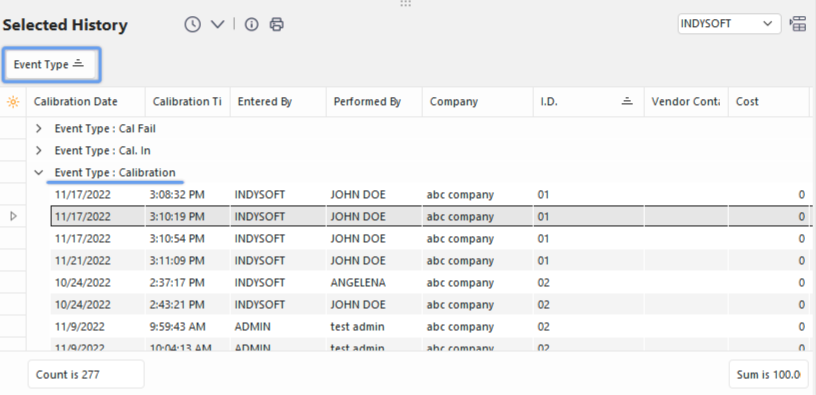Open the INDYSOFT layout dropdown
The image size is (816, 395).
coord(729,24)
